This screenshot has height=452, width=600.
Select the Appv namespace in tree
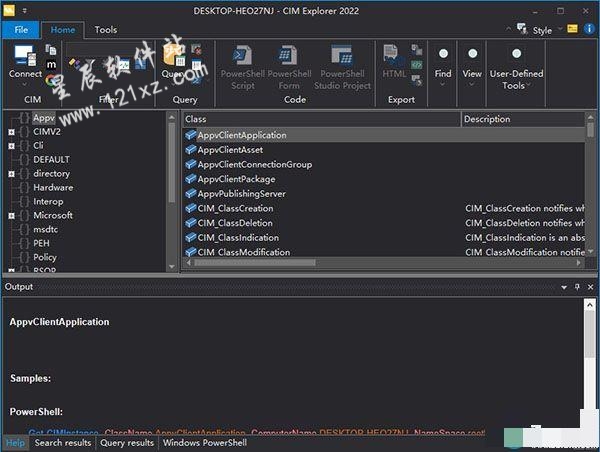44,118
